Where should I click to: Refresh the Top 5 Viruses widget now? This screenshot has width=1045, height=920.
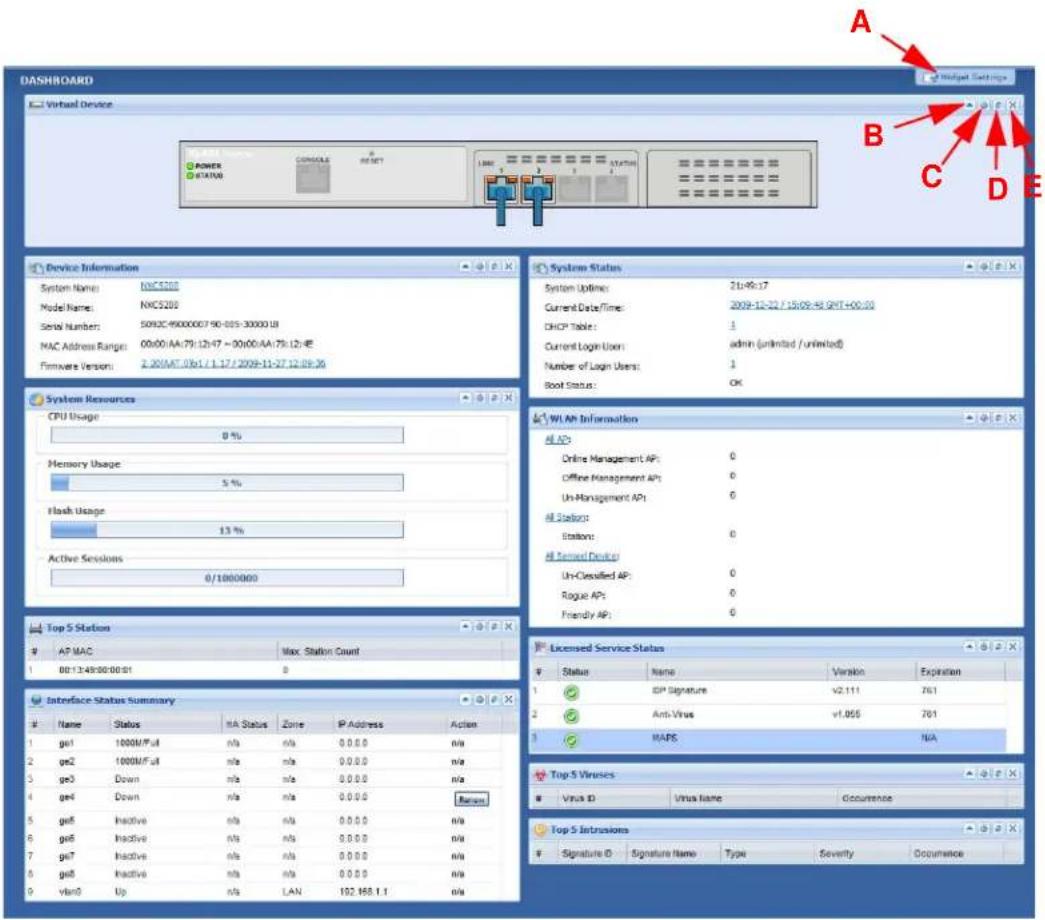pyautogui.click(x=998, y=773)
